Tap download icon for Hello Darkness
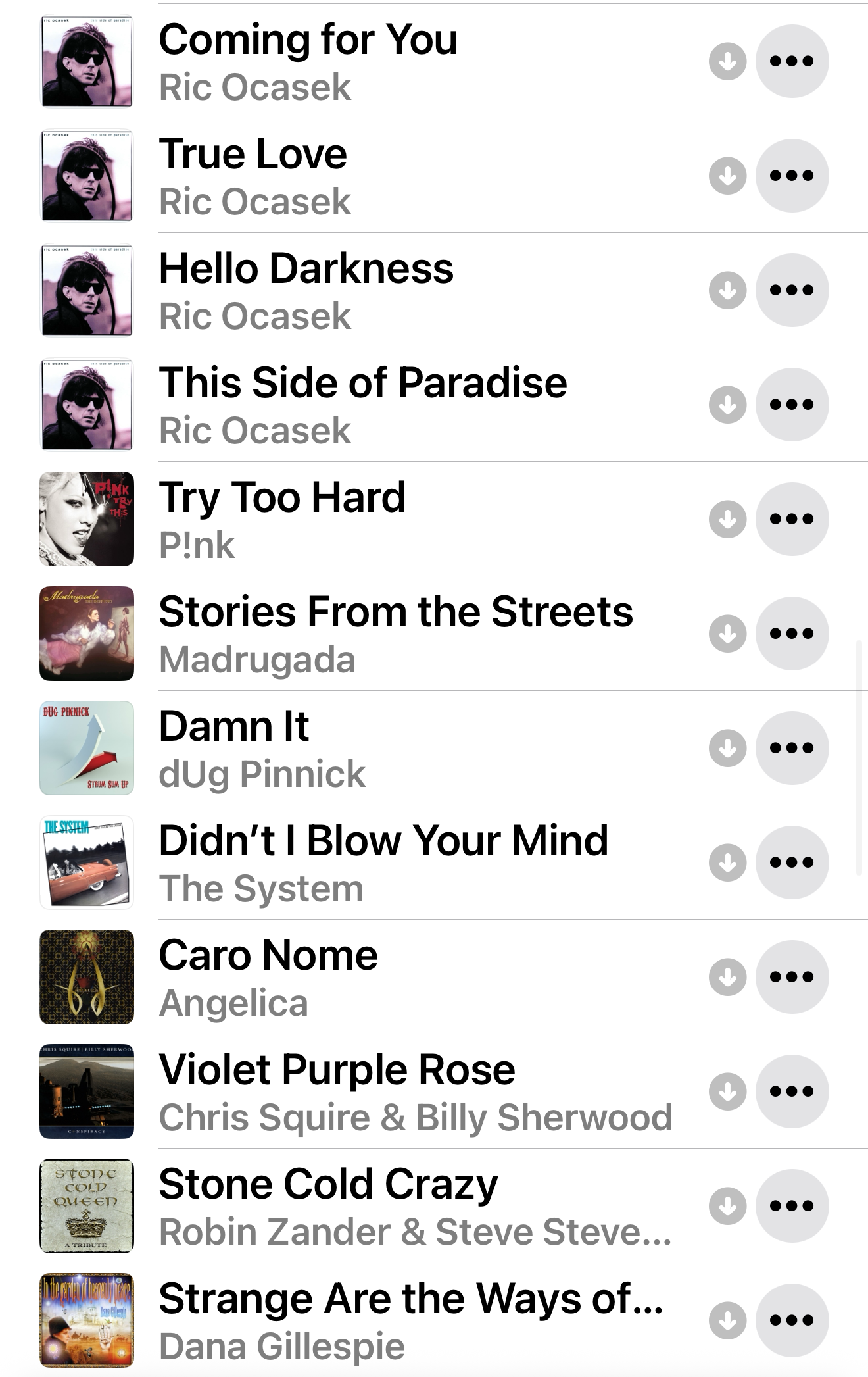This screenshot has width=868, height=1377. click(x=727, y=290)
